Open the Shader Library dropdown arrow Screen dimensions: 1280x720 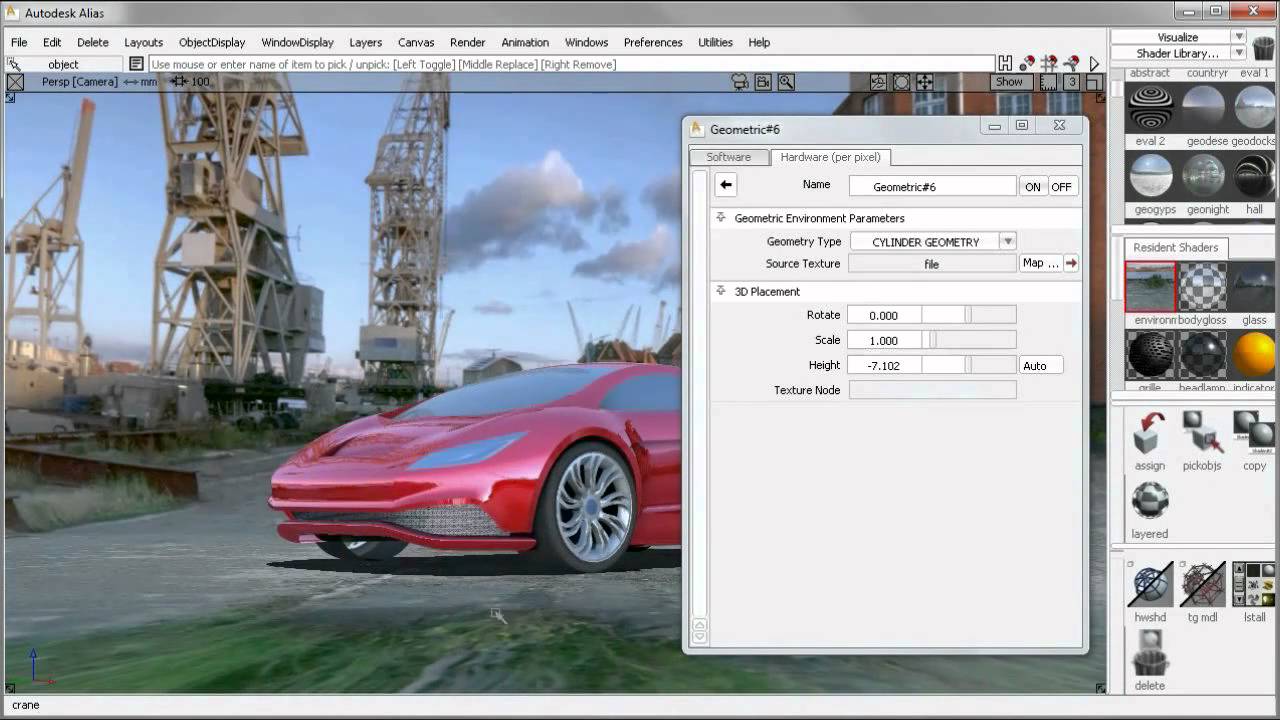pos(1239,53)
